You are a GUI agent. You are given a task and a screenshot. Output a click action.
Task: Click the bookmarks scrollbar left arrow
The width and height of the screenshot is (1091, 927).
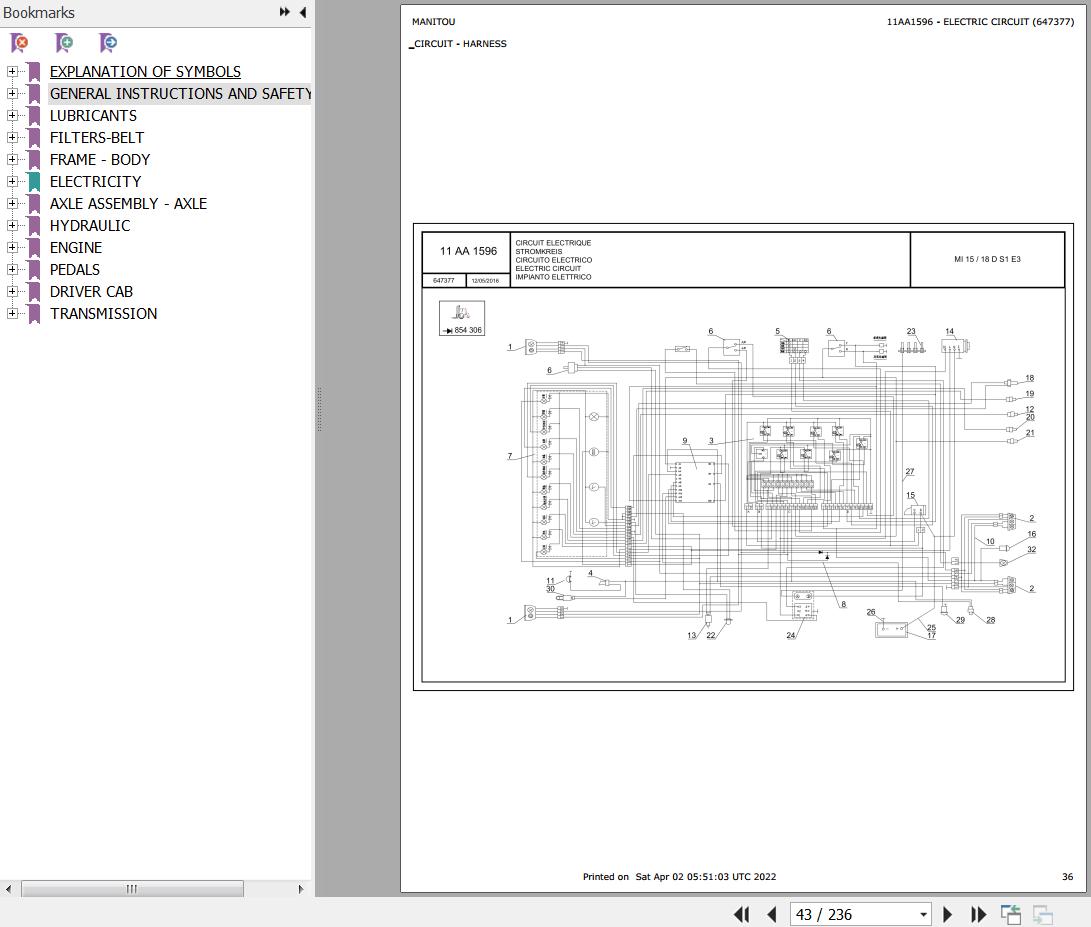(x=8, y=889)
